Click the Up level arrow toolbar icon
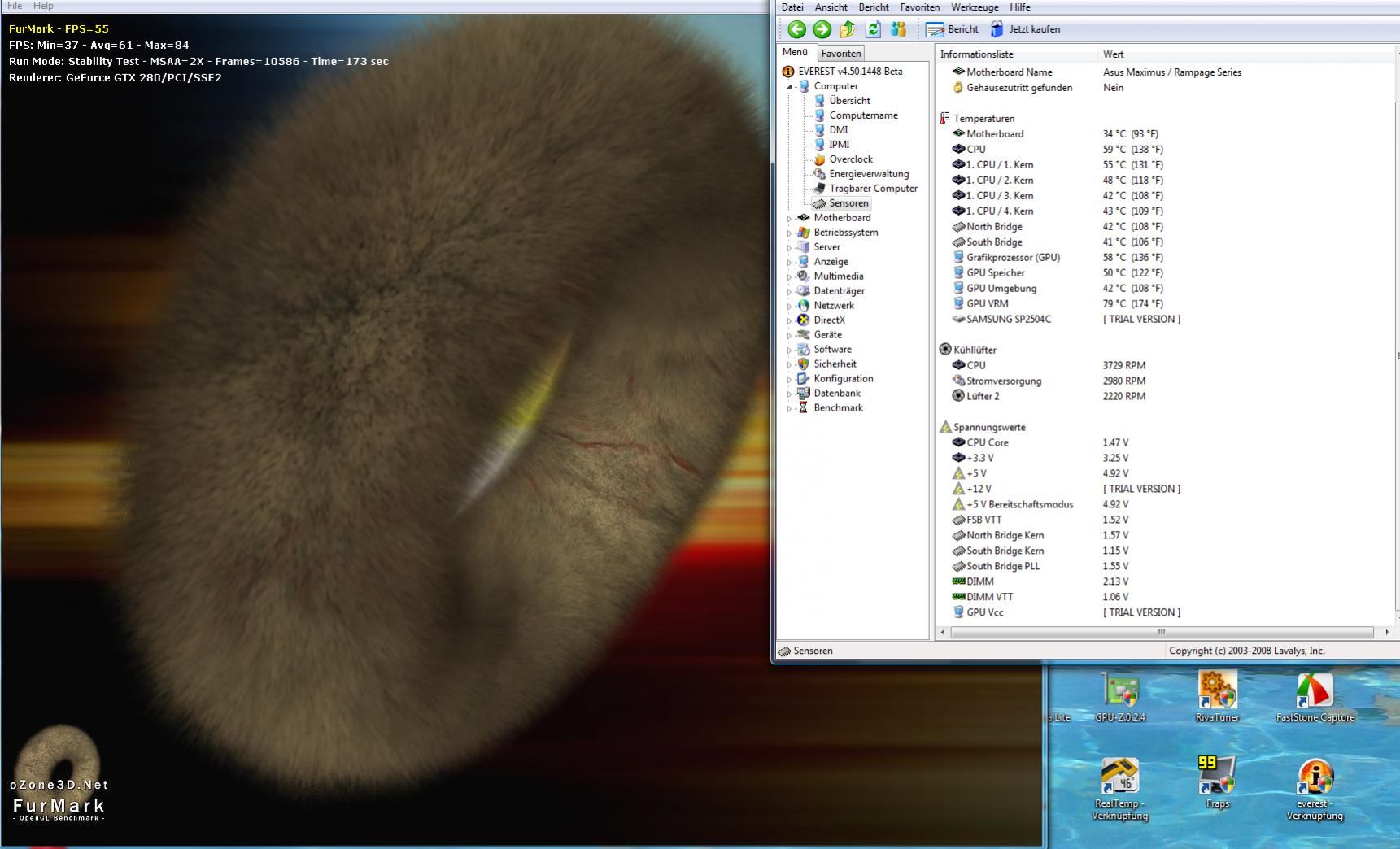 (x=847, y=29)
